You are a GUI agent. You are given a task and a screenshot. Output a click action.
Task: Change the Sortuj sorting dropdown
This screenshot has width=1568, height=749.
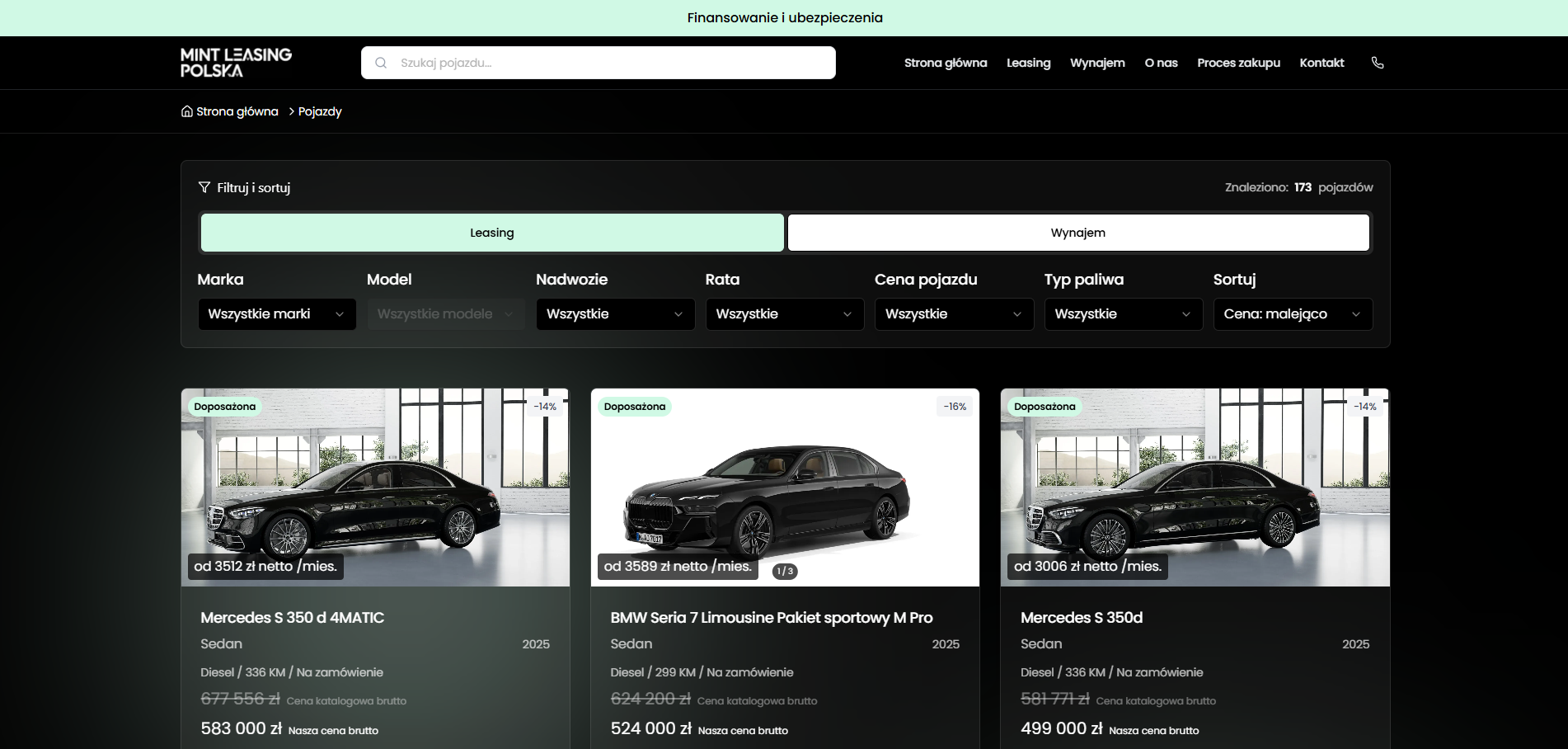point(1293,314)
